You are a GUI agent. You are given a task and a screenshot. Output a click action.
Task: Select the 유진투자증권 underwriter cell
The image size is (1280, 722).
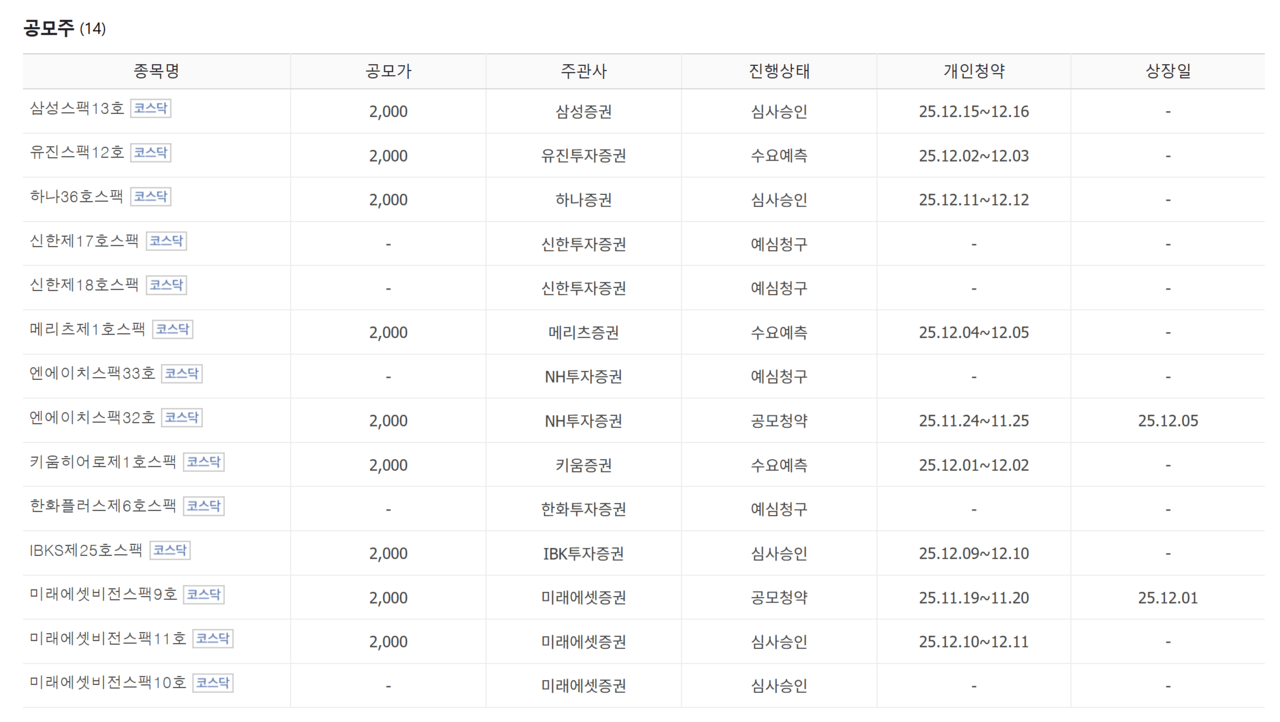[x=584, y=155]
